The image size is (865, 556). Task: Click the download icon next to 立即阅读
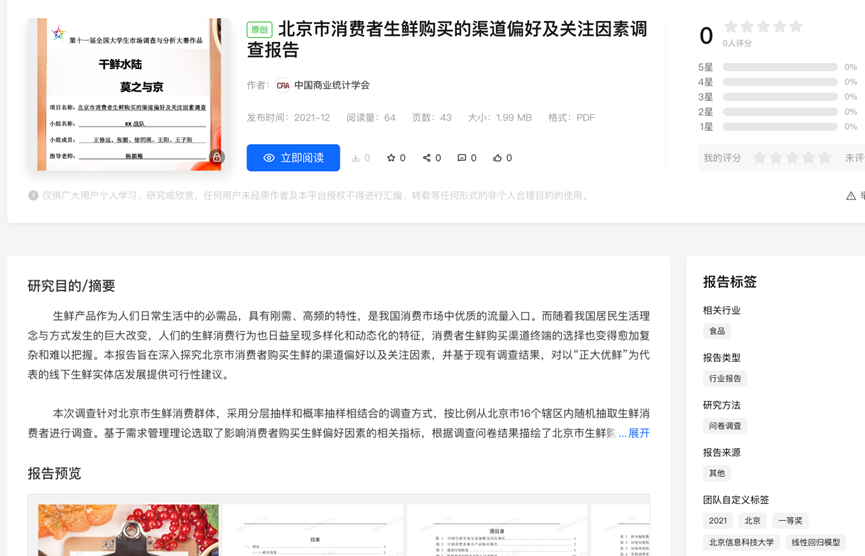(356, 158)
